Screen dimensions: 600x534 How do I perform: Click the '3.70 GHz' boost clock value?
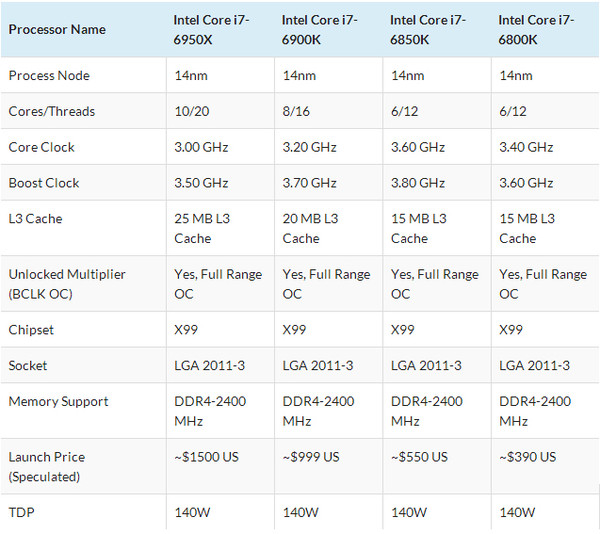[310, 183]
